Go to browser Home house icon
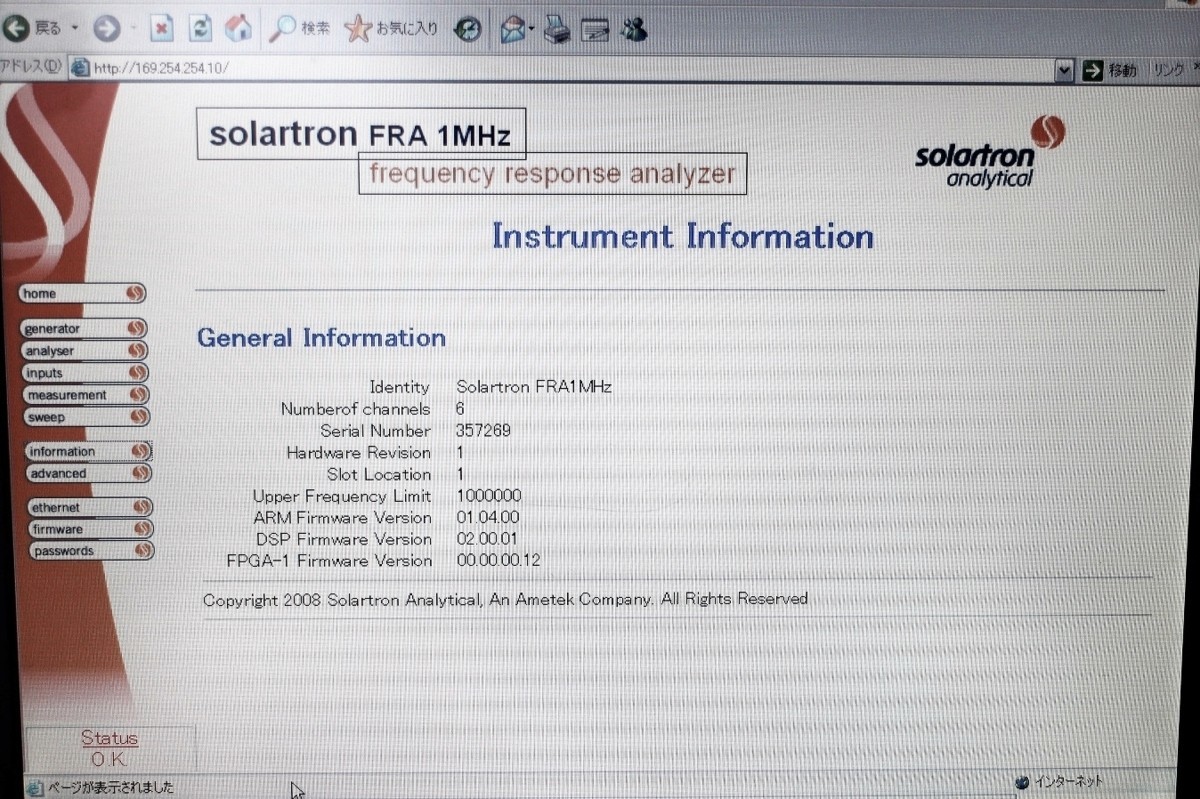The height and width of the screenshot is (799, 1200). click(x=238, y=29)
